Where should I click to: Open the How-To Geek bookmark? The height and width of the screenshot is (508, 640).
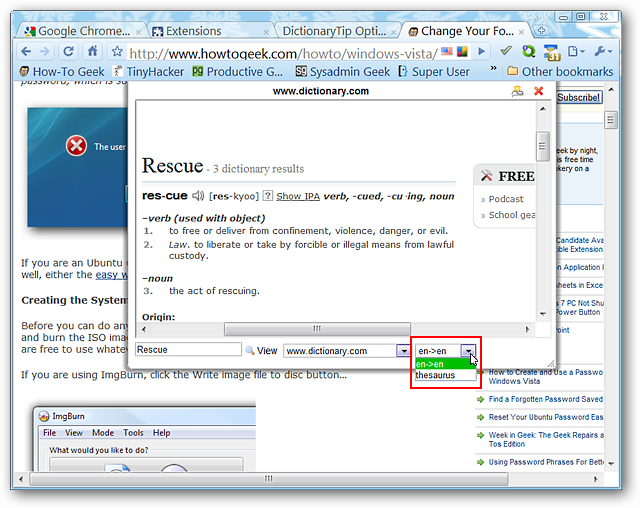click(60, 72)
